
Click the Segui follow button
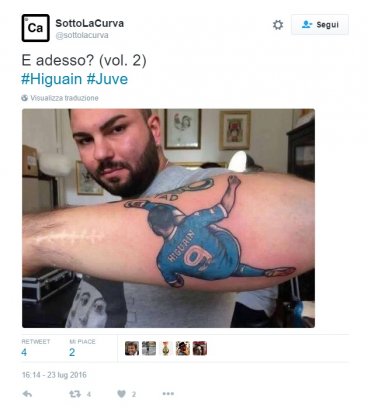tap(320, 25)
